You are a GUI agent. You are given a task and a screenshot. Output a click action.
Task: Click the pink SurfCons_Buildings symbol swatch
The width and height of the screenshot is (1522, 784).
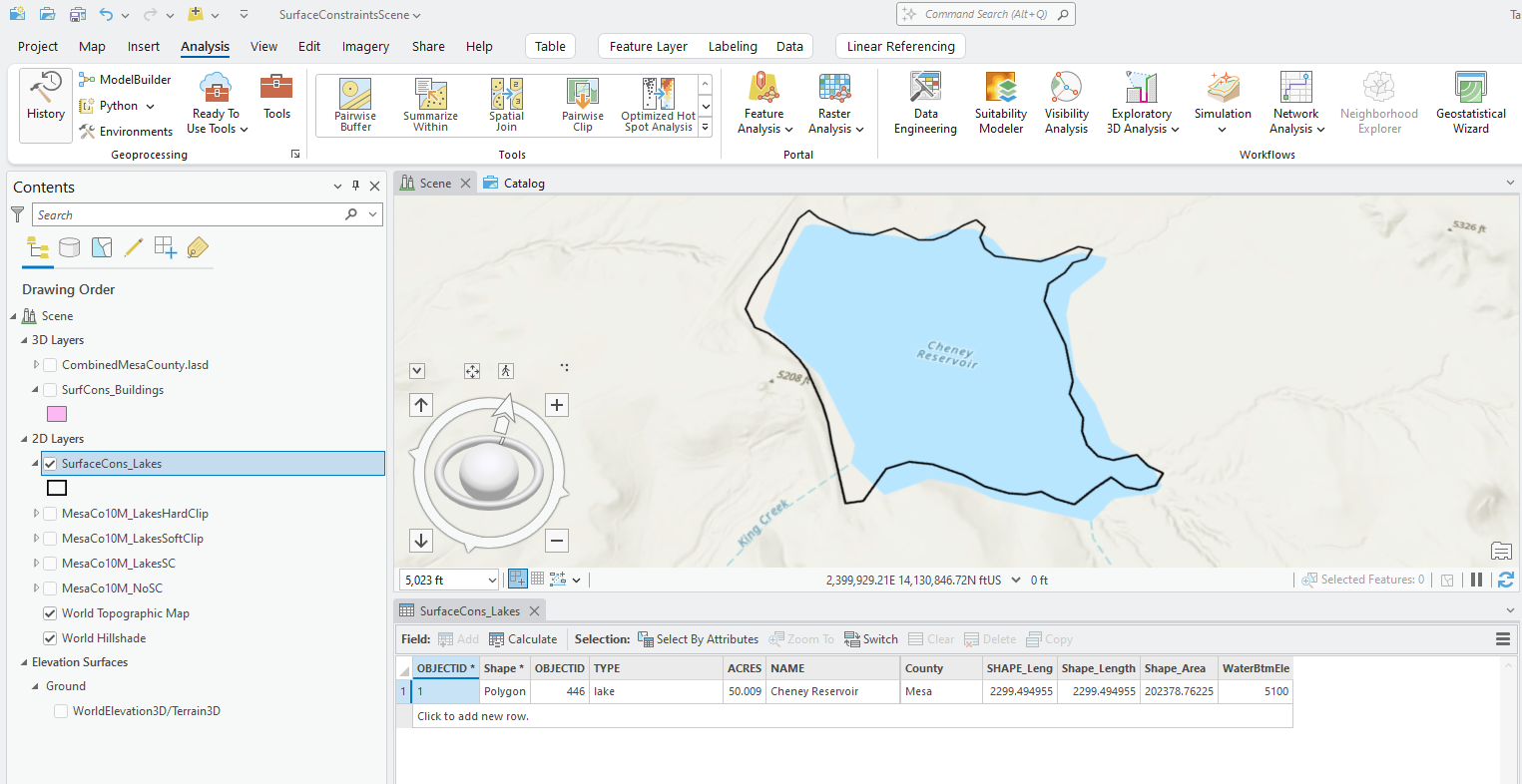click(57, 414)
